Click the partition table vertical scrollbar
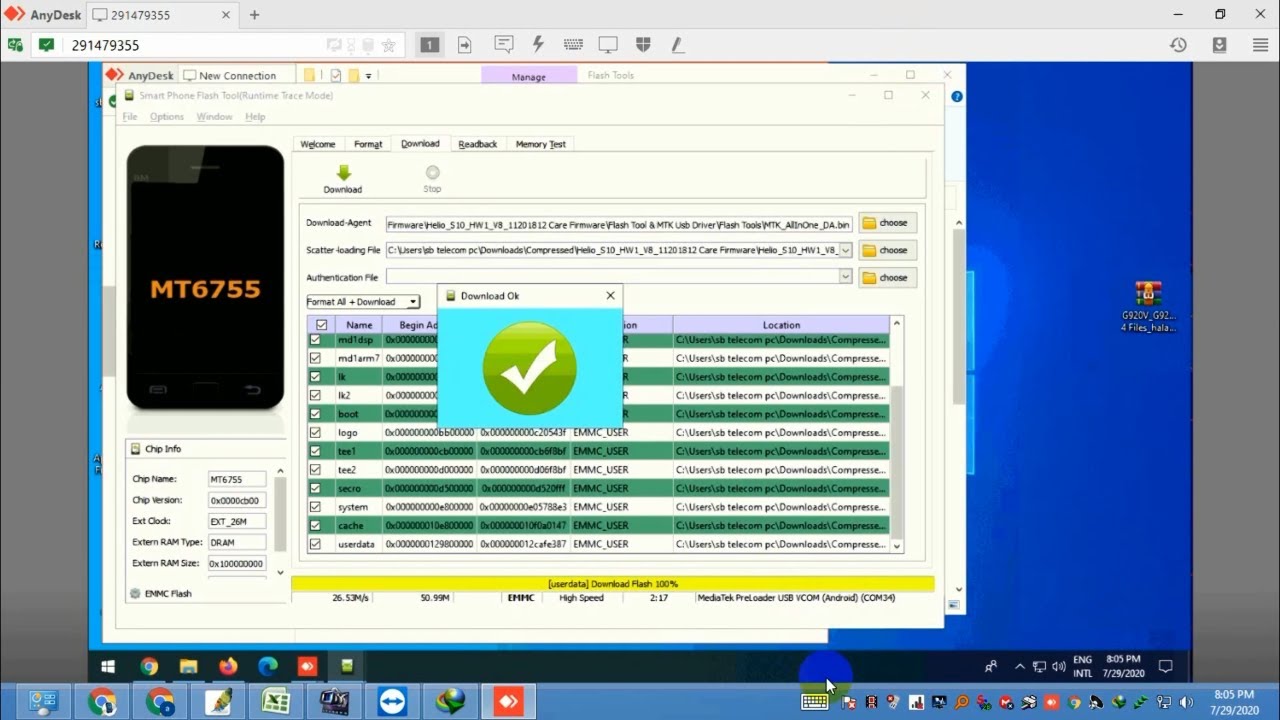The width and height of the screenshot is (1280, 720). [896, 434]
